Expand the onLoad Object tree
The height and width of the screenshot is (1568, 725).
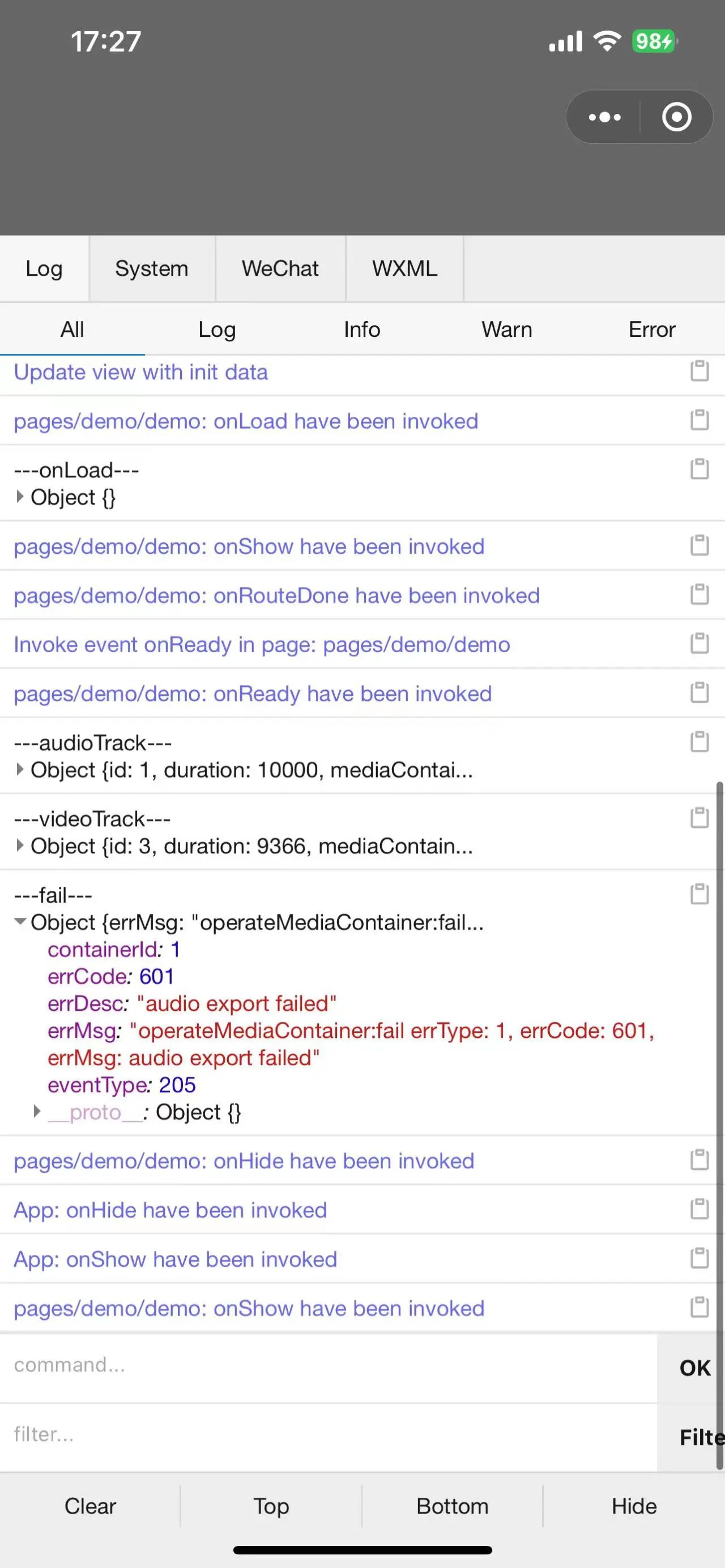coord(20,497)
